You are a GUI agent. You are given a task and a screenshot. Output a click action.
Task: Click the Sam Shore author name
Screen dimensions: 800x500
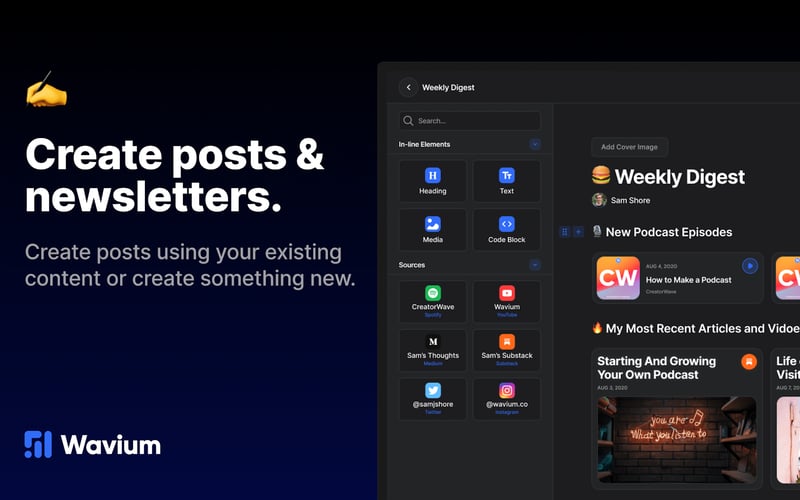[x=631, y=201]
